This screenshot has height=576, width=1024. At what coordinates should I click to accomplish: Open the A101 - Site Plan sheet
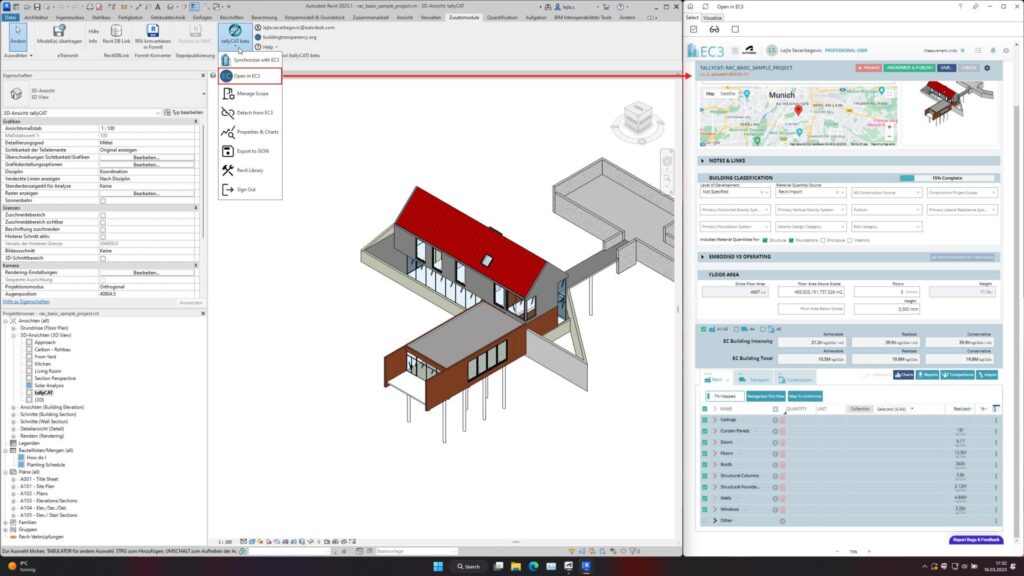coord(37,486)
